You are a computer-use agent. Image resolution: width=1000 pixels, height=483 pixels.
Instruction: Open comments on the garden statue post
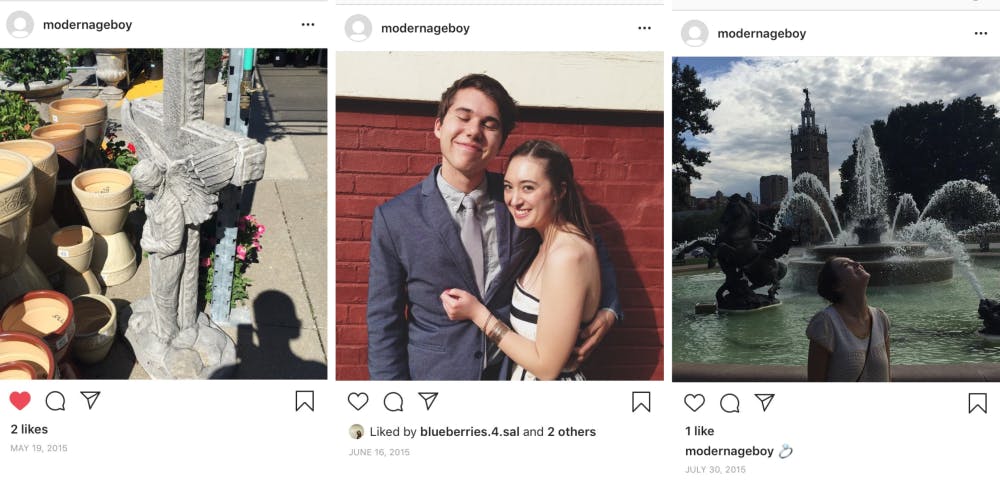coord(55,401)
